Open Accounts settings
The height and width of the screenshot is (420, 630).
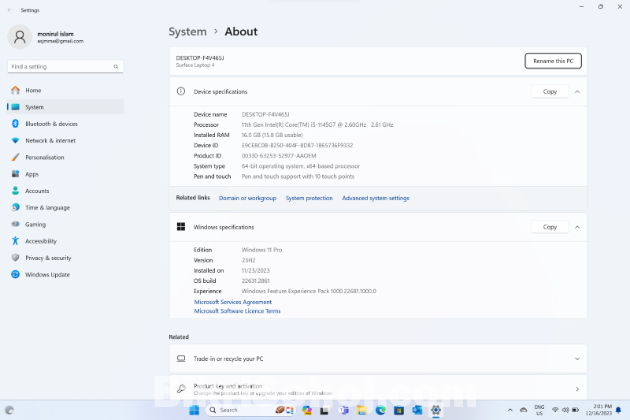click(x=65, y=191)
